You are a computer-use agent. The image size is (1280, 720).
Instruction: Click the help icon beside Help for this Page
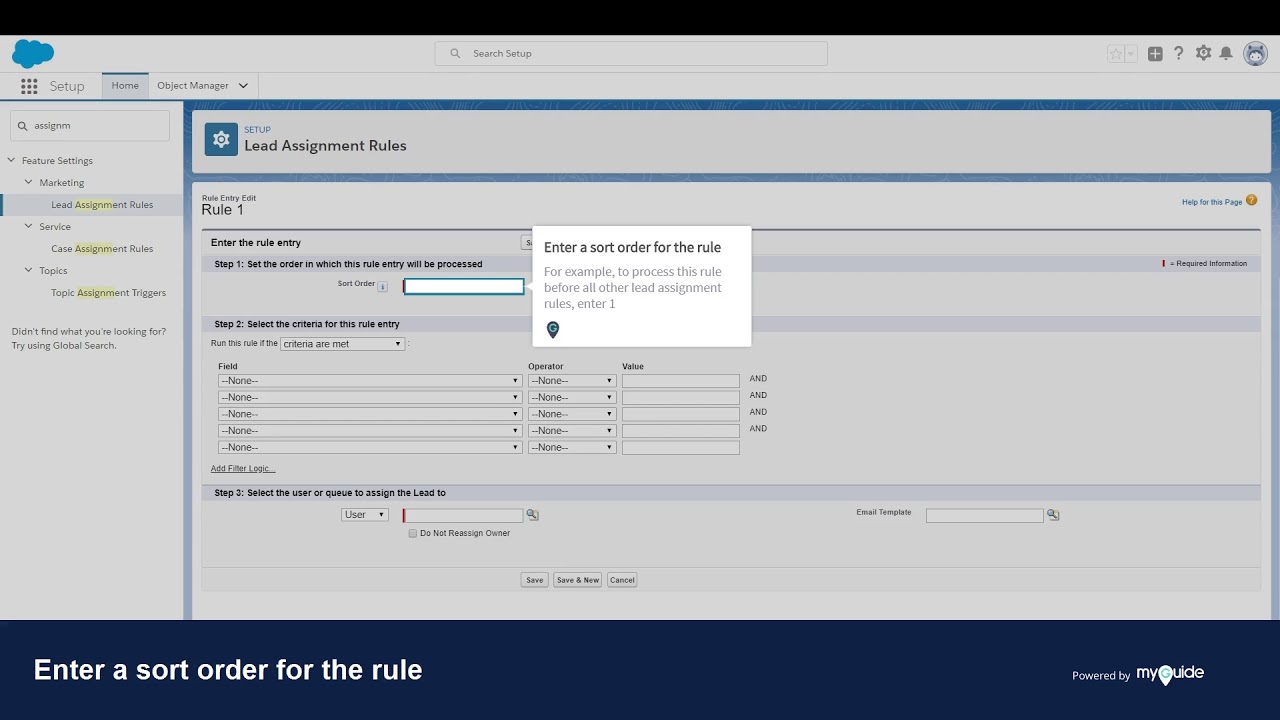pyautogui.click(x=1251, y=201)
